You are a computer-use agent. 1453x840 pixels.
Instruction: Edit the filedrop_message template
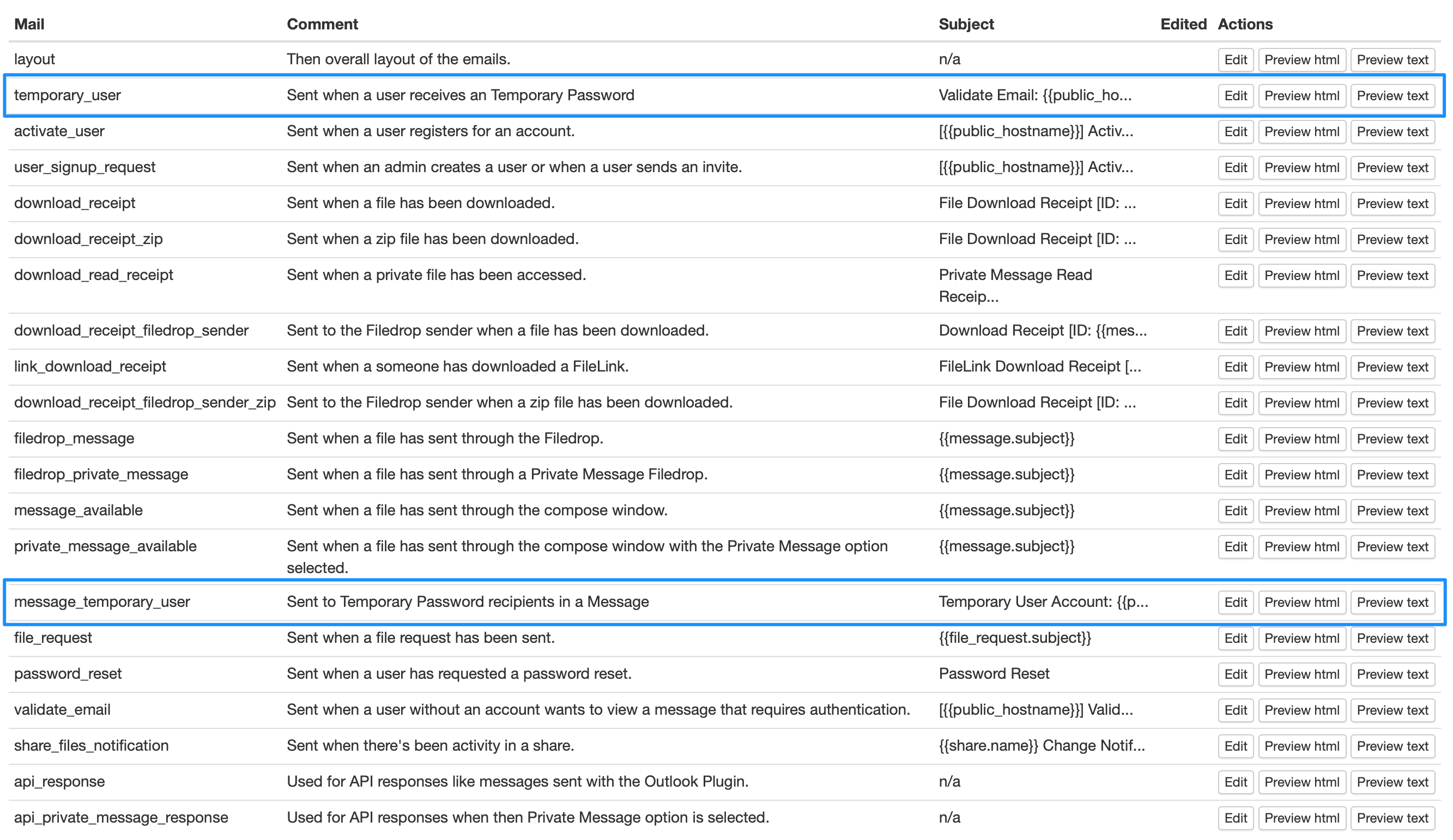[1235, 439]
